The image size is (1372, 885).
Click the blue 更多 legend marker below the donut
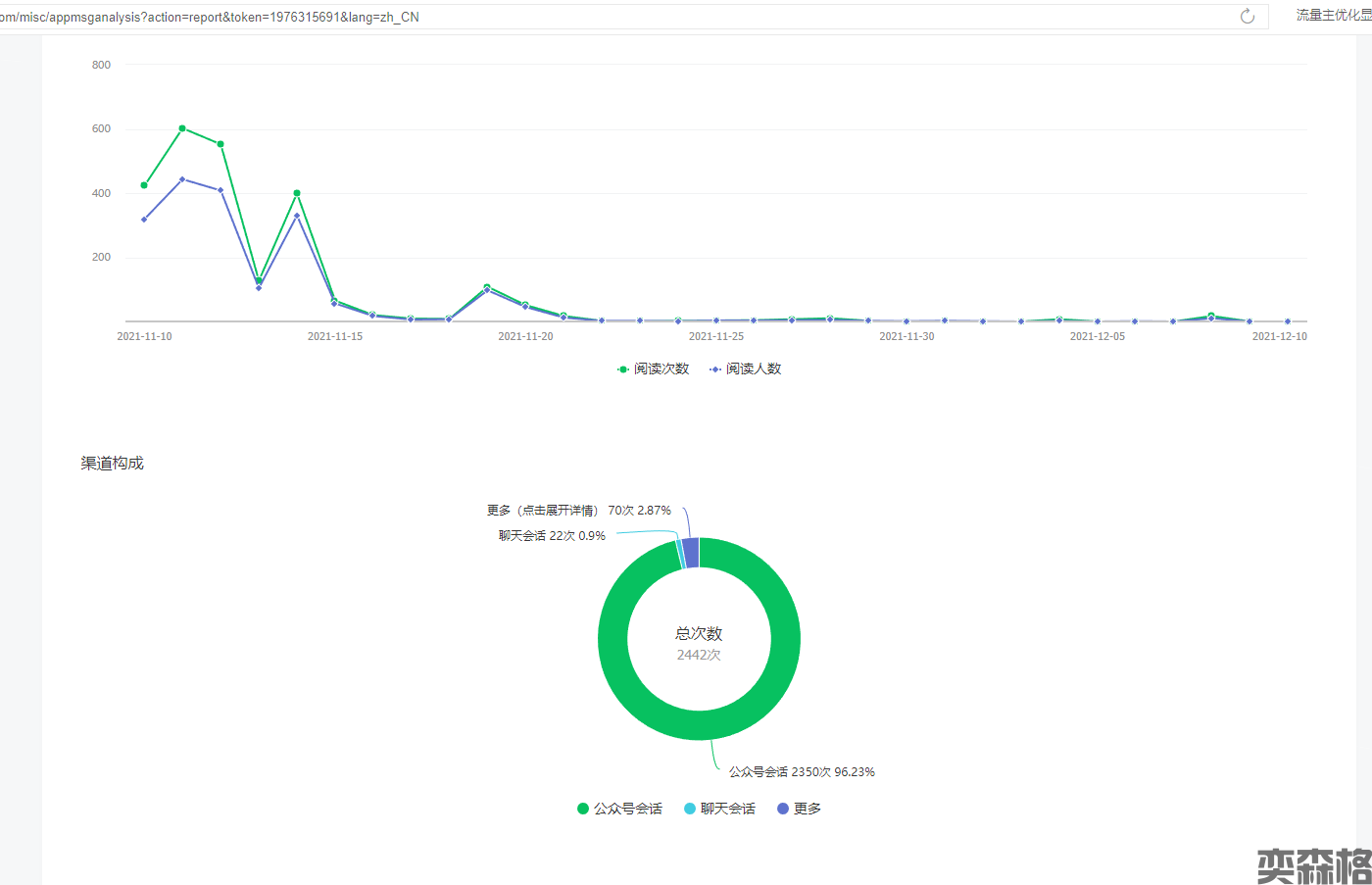click(783, 809)
